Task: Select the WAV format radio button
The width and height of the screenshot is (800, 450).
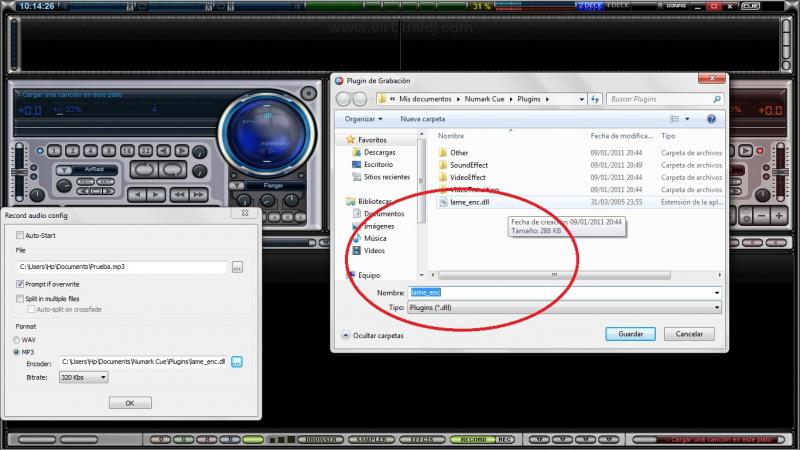Action: click(x=16, y=340)
